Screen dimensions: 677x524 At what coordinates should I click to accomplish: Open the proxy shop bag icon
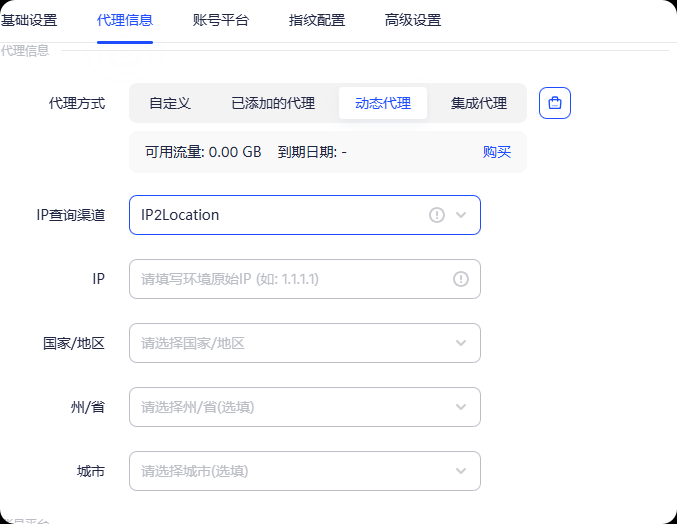(x=555, y=103)
